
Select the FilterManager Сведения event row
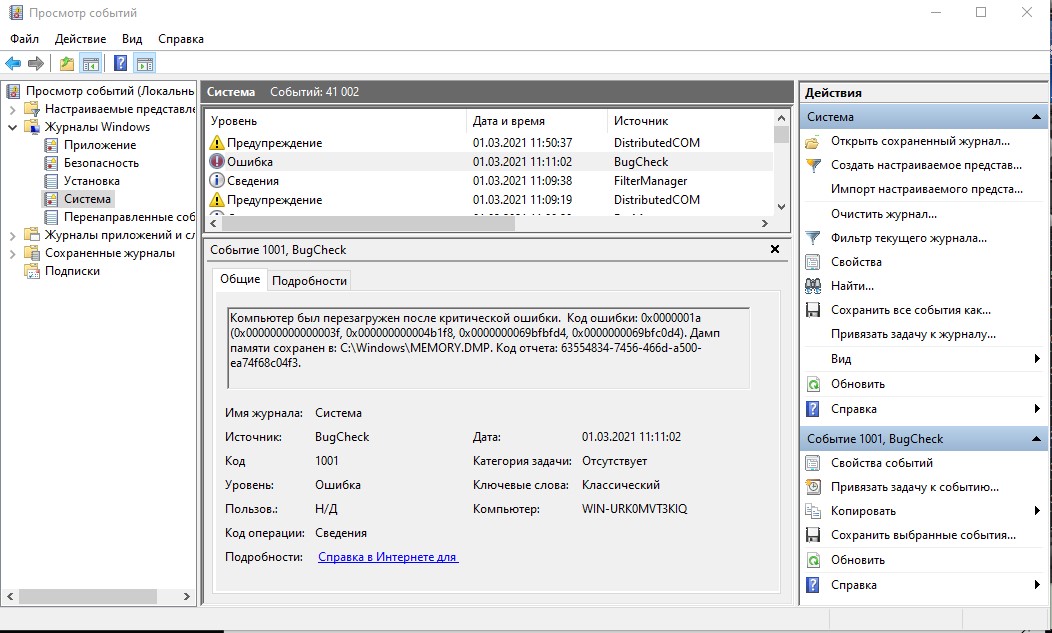point(488,181)
